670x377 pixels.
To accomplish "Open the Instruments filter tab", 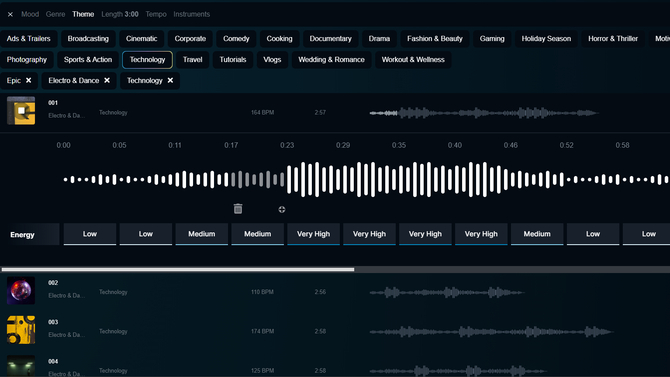I will pyautogui.click(x=191, y=14).
